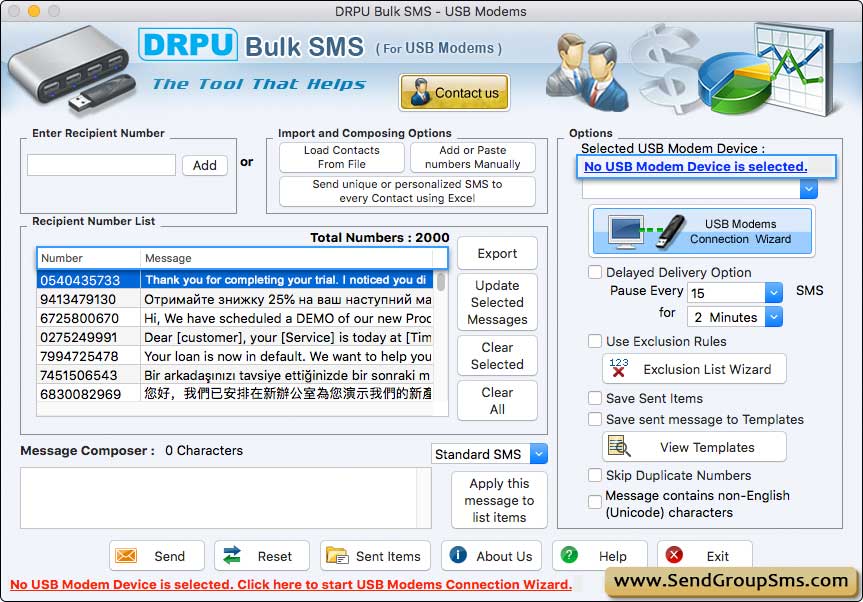The height and width of the screenshot is (602, 863).
Task: Toggle Save Sent Items checkbox
Action: point(595,398)
